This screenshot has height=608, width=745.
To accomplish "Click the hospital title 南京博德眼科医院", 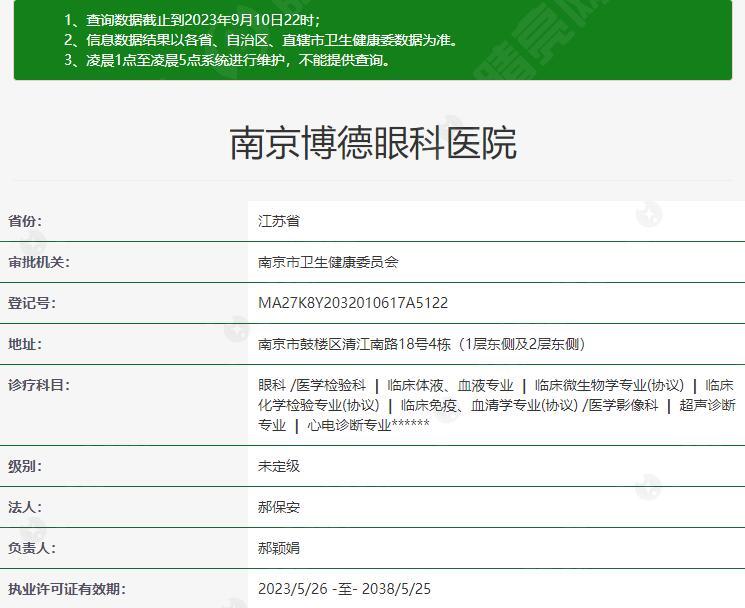I will coord(373,143).
